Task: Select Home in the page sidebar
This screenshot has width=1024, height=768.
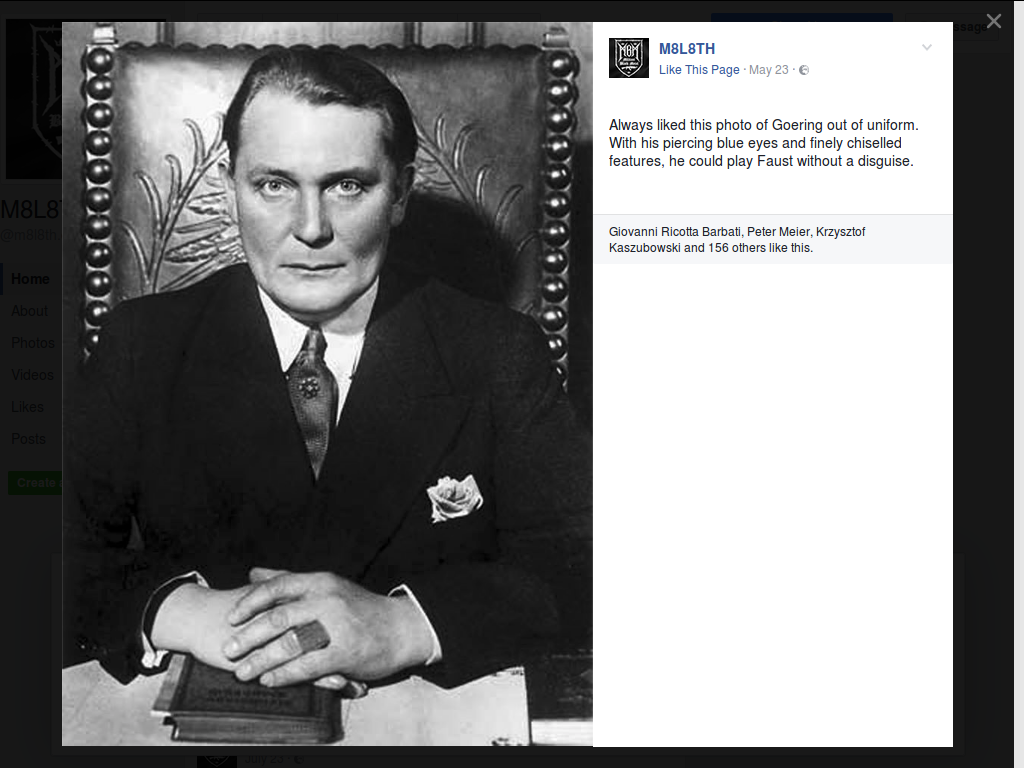Action: (30, 279)
